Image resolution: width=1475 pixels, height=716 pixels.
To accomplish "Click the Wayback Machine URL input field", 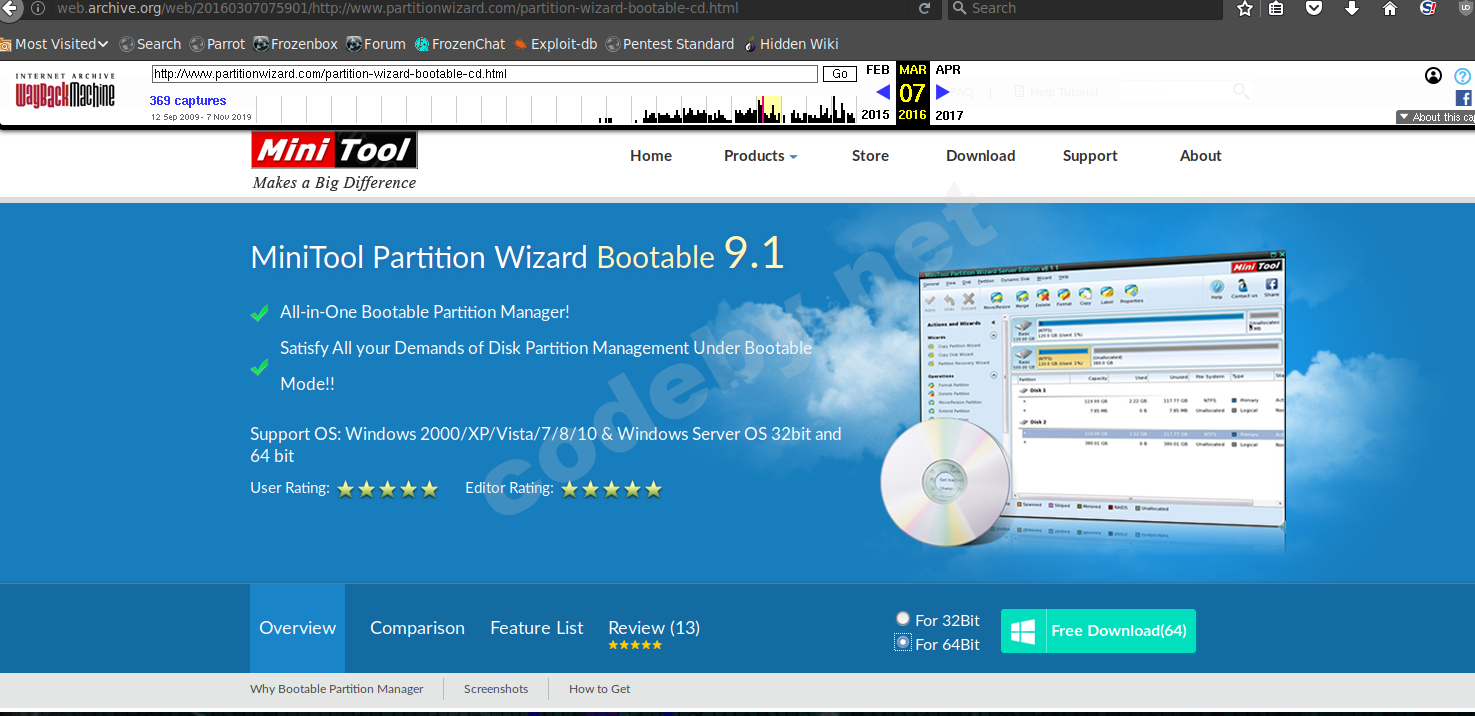I will tap(484, 74).
